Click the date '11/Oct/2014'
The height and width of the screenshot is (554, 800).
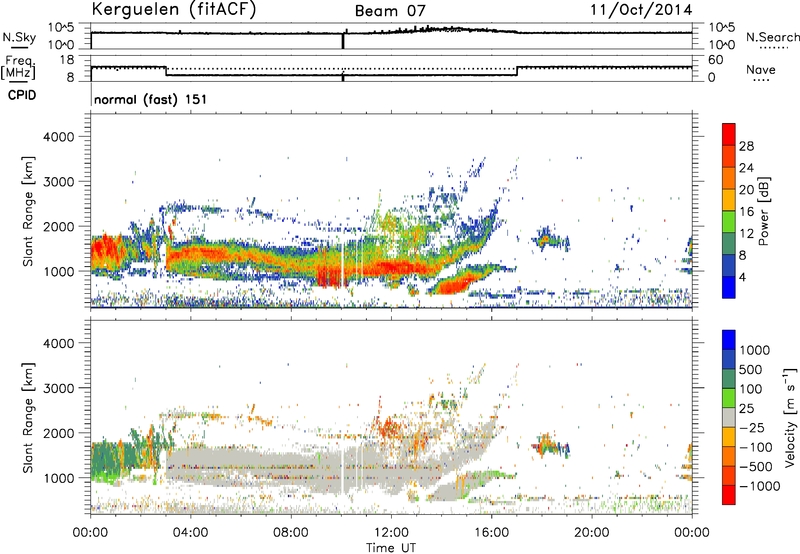[641, 10]
